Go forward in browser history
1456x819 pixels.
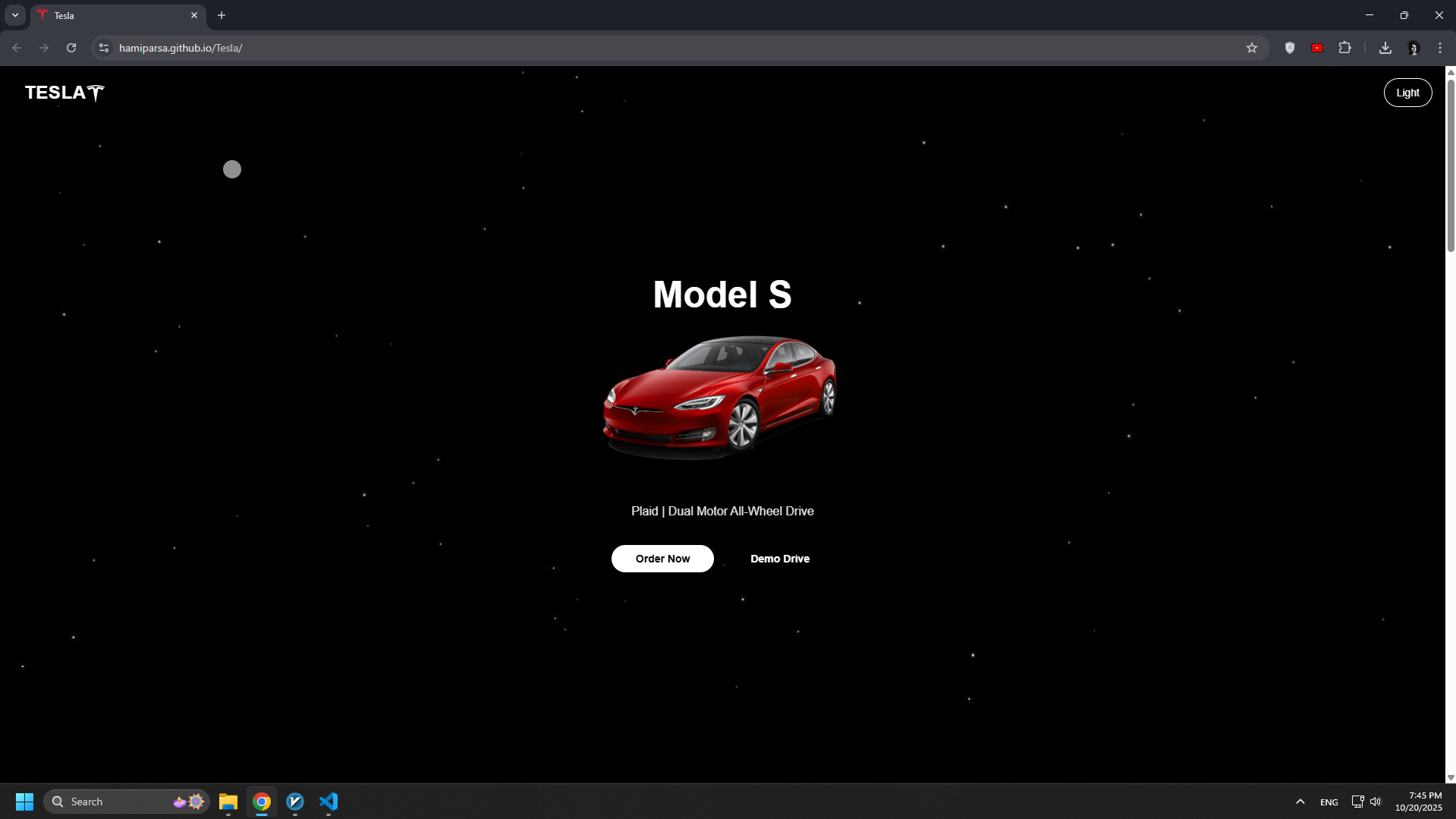point(44,48)
